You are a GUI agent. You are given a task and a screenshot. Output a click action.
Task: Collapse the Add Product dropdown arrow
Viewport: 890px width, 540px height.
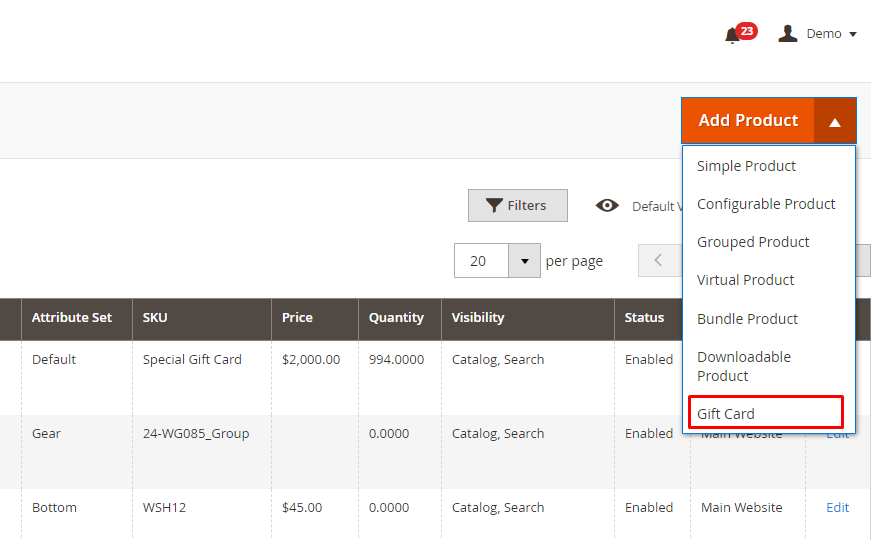click(x=835, y=121)
